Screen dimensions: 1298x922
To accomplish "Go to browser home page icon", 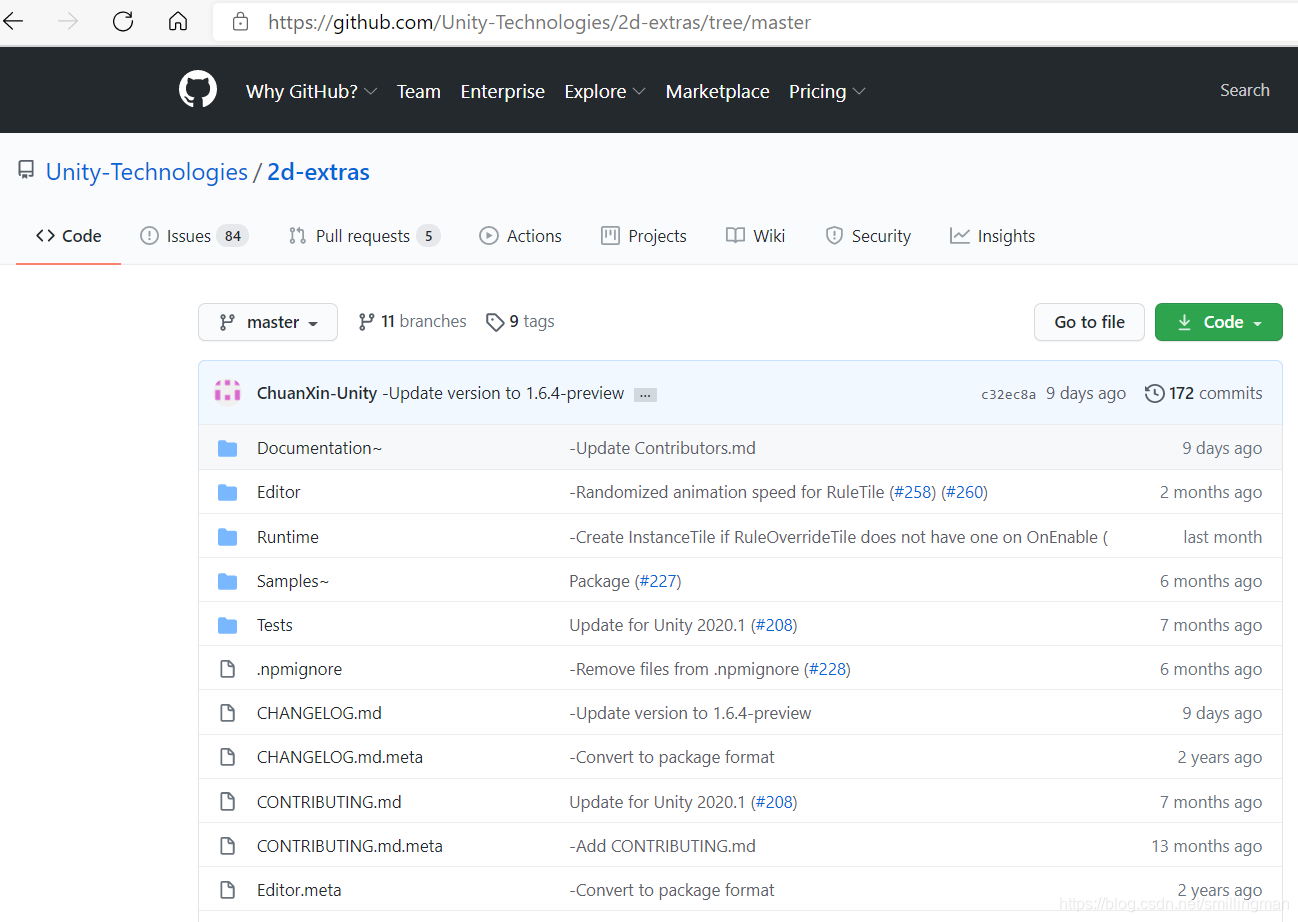I will (178, 21).
